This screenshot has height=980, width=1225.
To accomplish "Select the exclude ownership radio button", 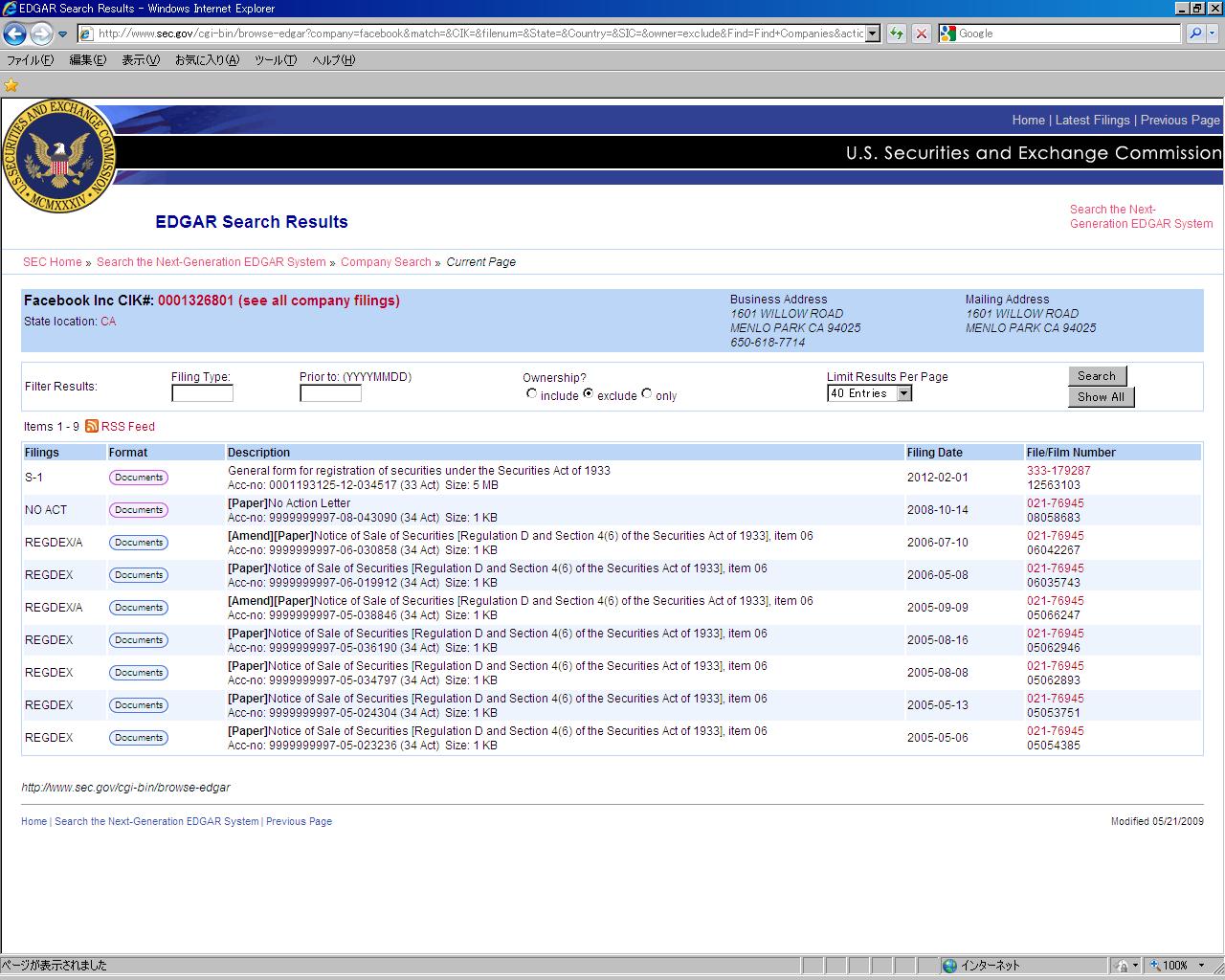I will (588, 393).
